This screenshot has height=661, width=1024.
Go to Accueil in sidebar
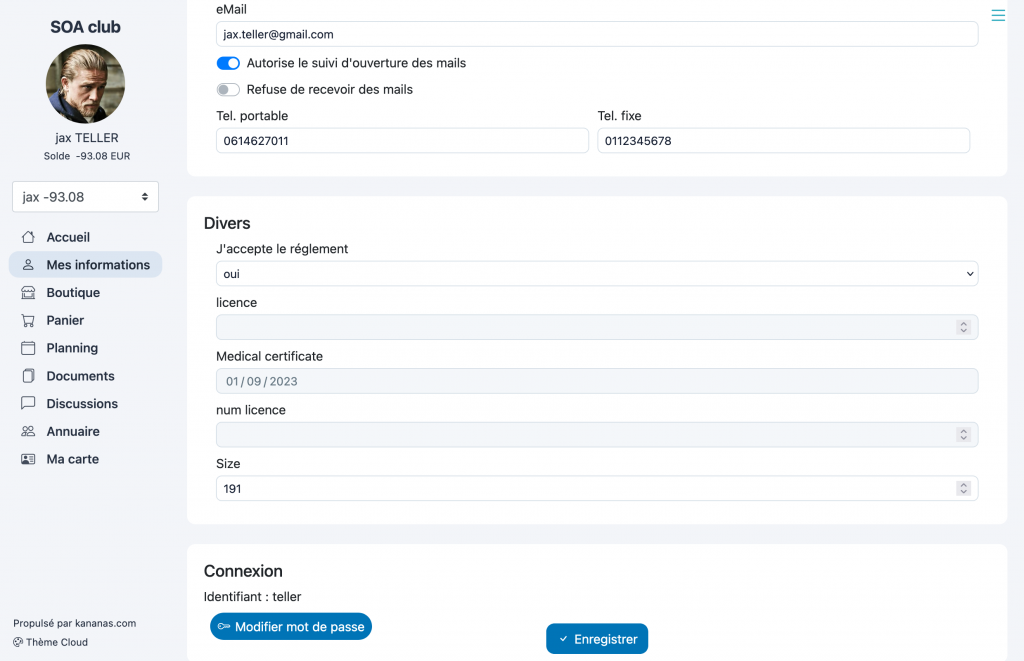point(86,237)
